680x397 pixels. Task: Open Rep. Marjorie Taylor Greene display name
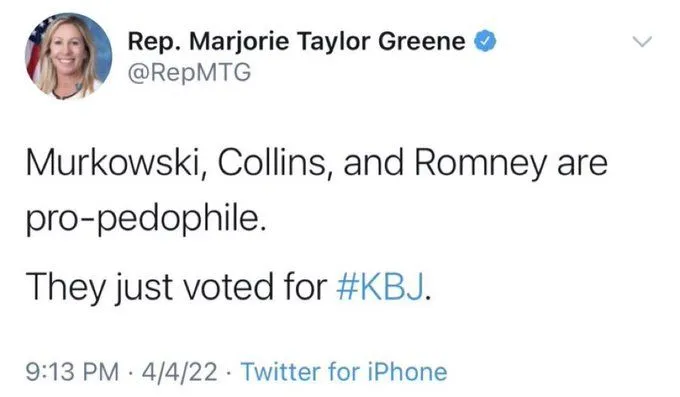pyautogui.click(x=297, y=42)
